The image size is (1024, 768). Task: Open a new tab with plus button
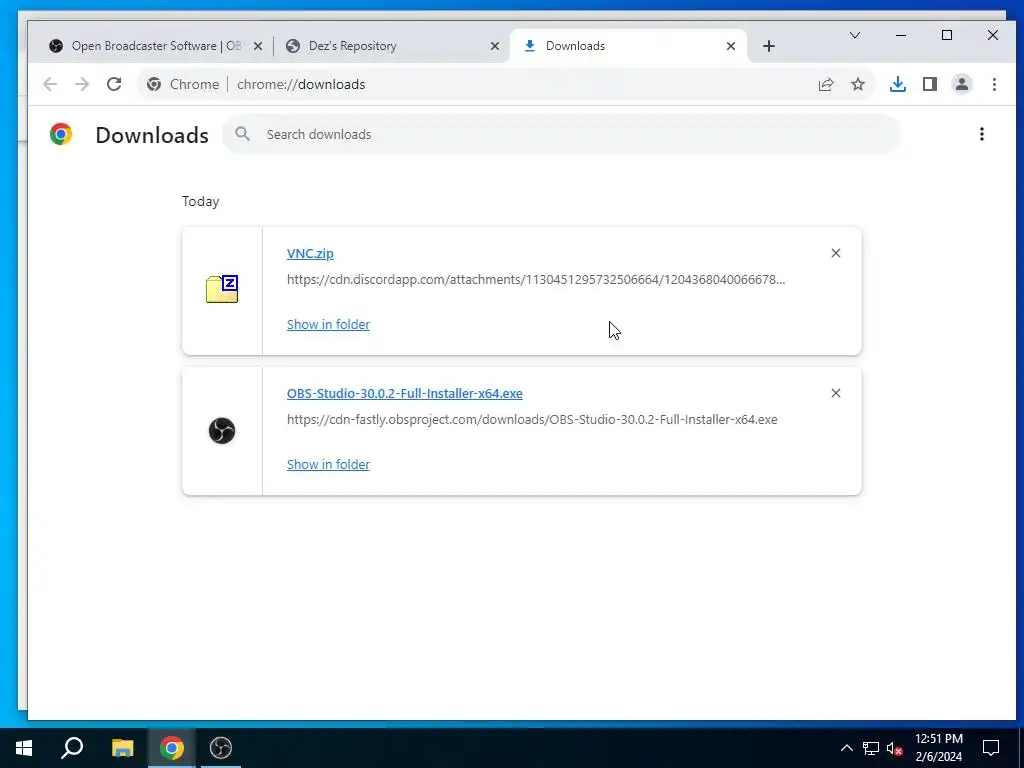769,46
